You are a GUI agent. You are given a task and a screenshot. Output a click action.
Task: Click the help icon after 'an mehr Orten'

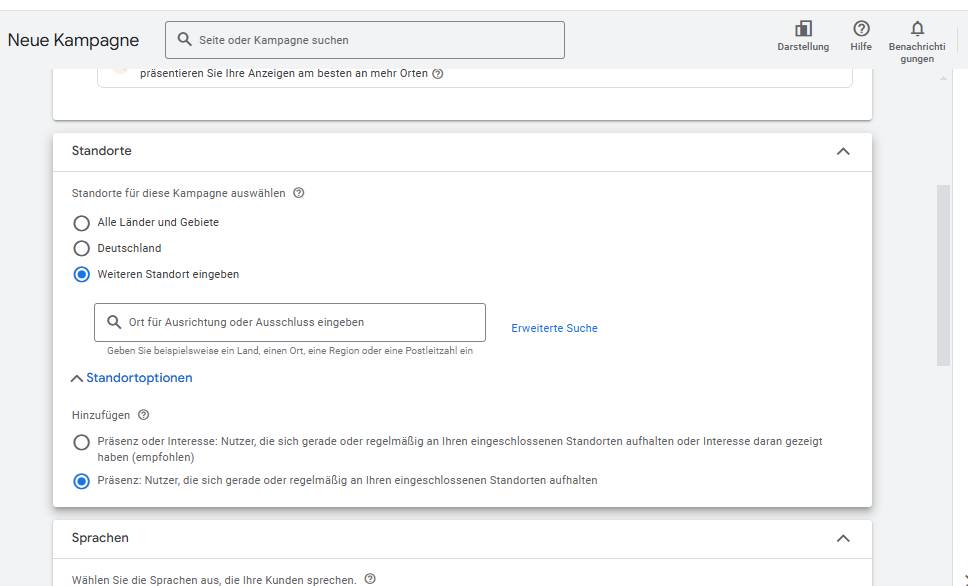point(438,73)
